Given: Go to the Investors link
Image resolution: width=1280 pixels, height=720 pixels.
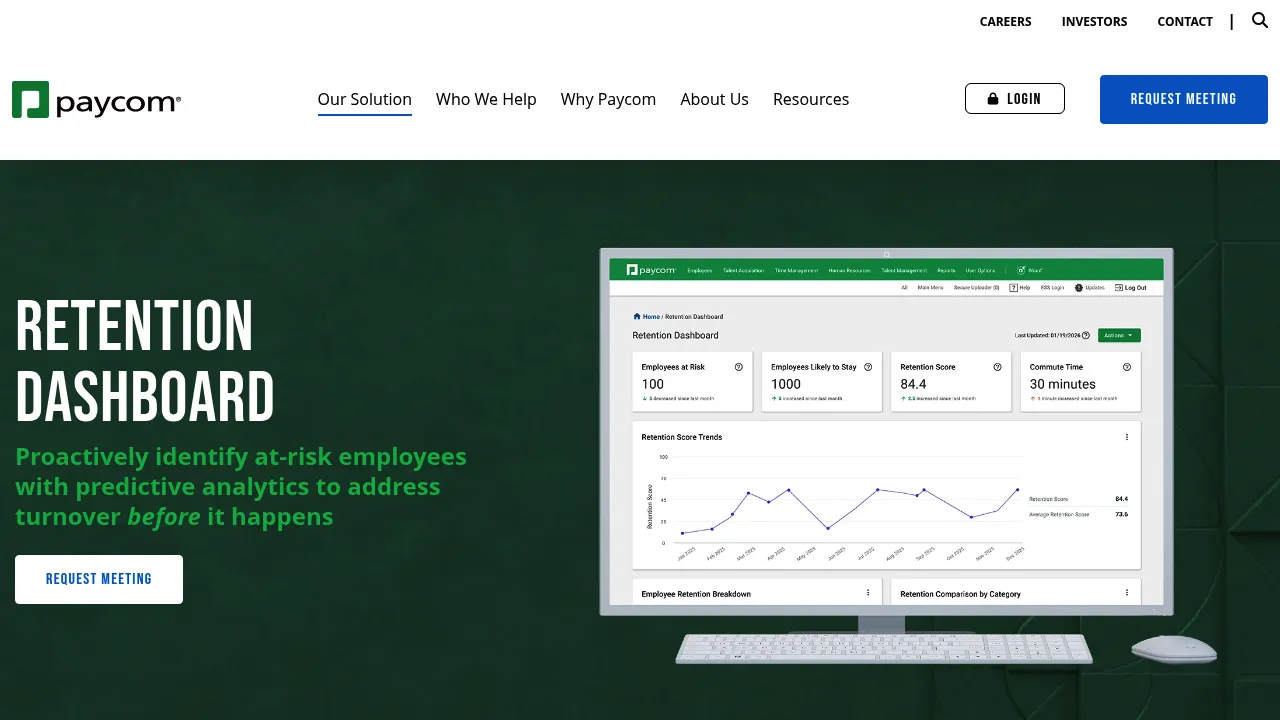Looking at the screenshot, I should point(1094,21).
